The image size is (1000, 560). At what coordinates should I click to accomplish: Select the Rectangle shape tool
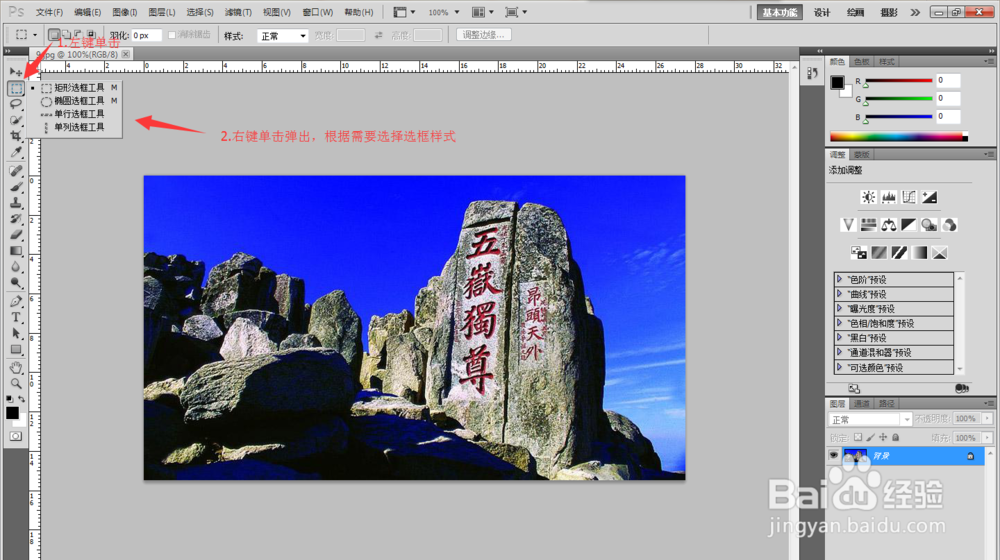(16, 349)
